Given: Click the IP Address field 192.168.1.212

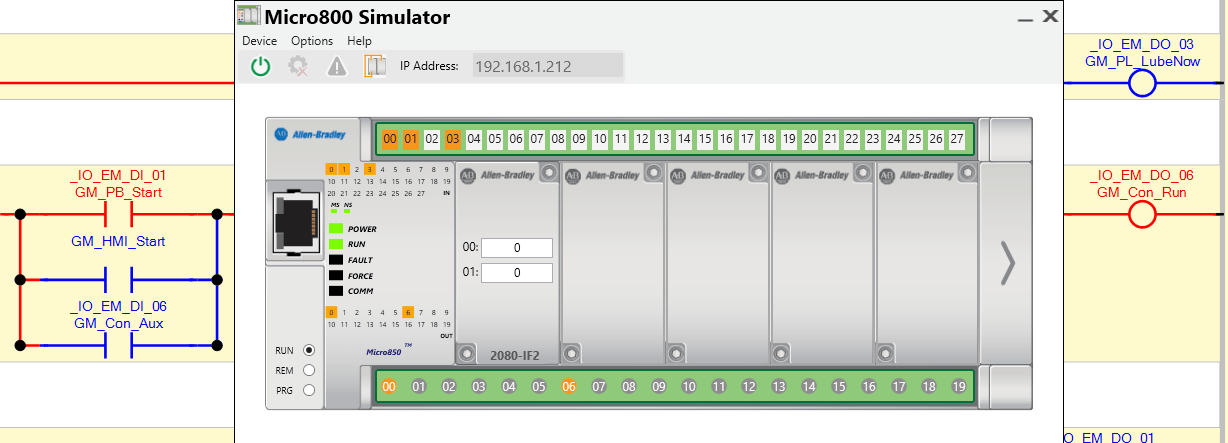Looking at the screenshot, I should pos(548,66).
